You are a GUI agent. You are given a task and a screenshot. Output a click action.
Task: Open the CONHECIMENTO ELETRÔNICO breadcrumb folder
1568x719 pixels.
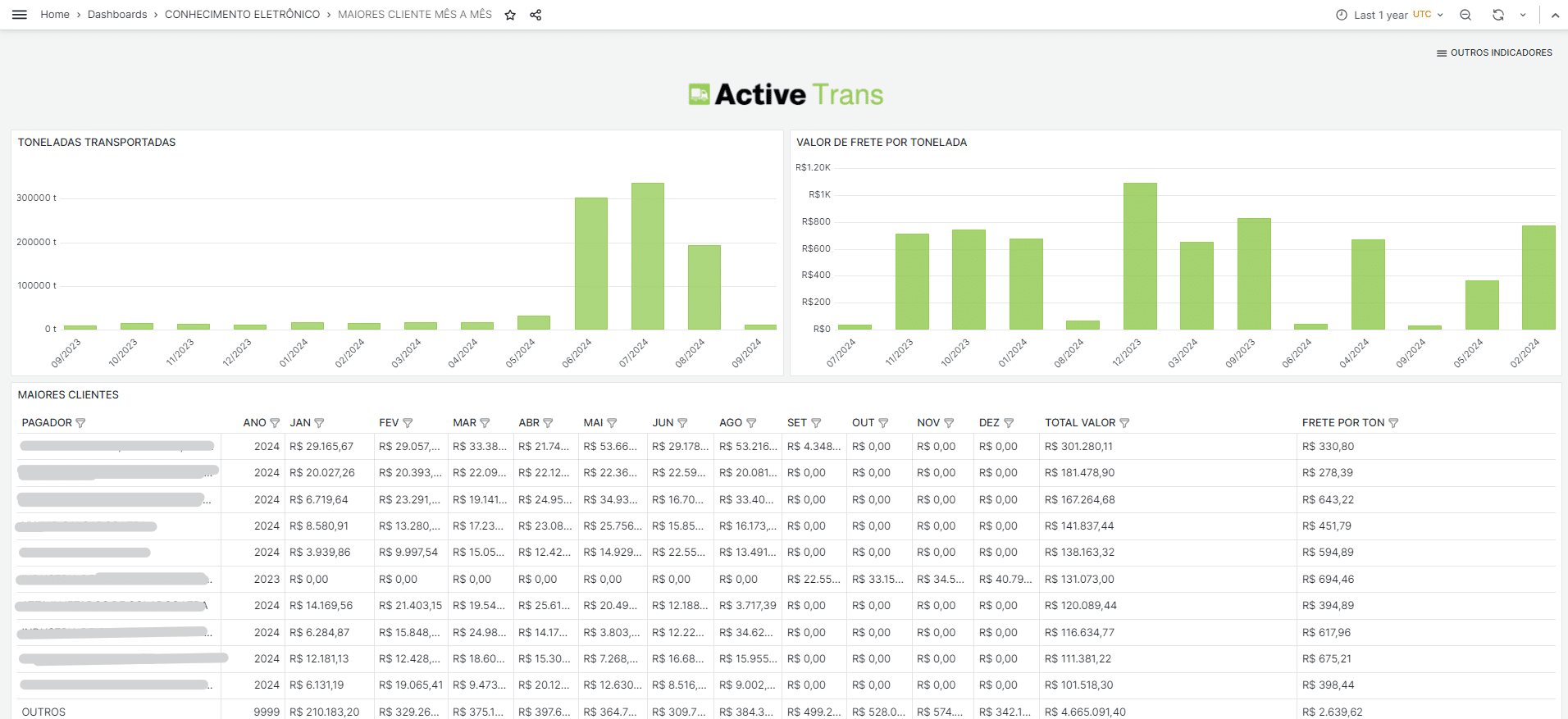[242, 15]
